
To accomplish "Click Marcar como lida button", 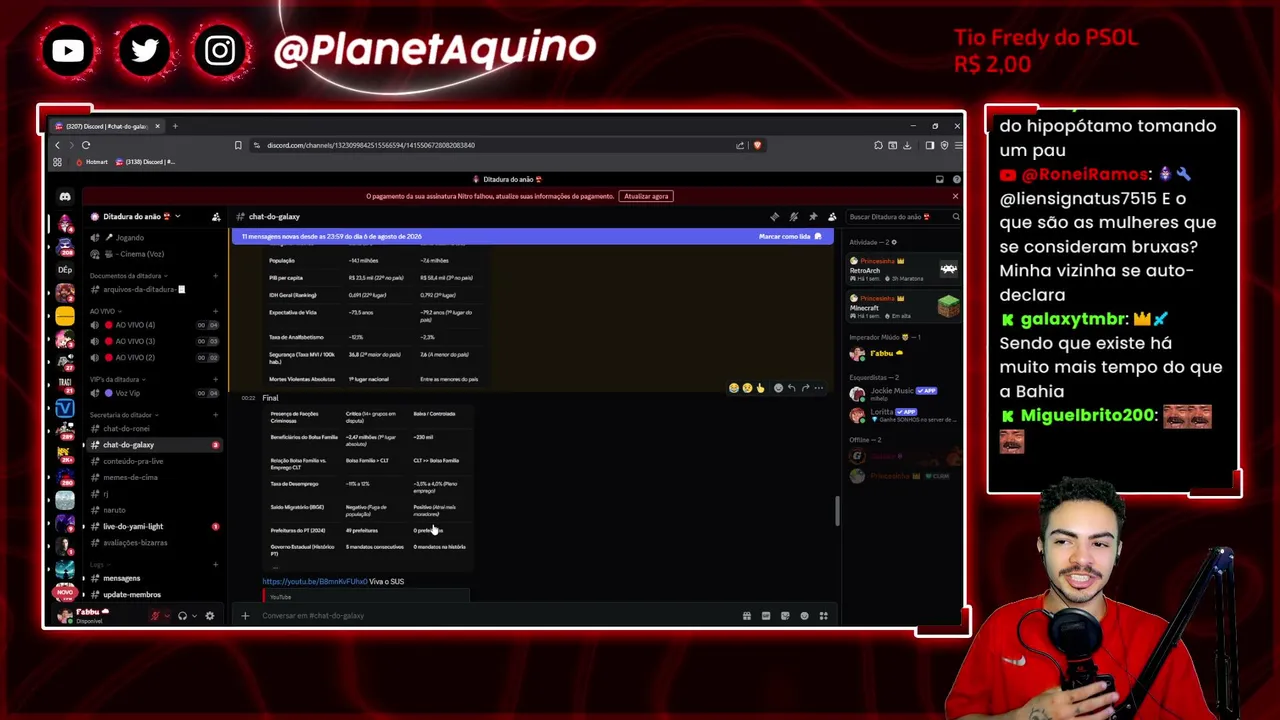I will tap(790, 237).
